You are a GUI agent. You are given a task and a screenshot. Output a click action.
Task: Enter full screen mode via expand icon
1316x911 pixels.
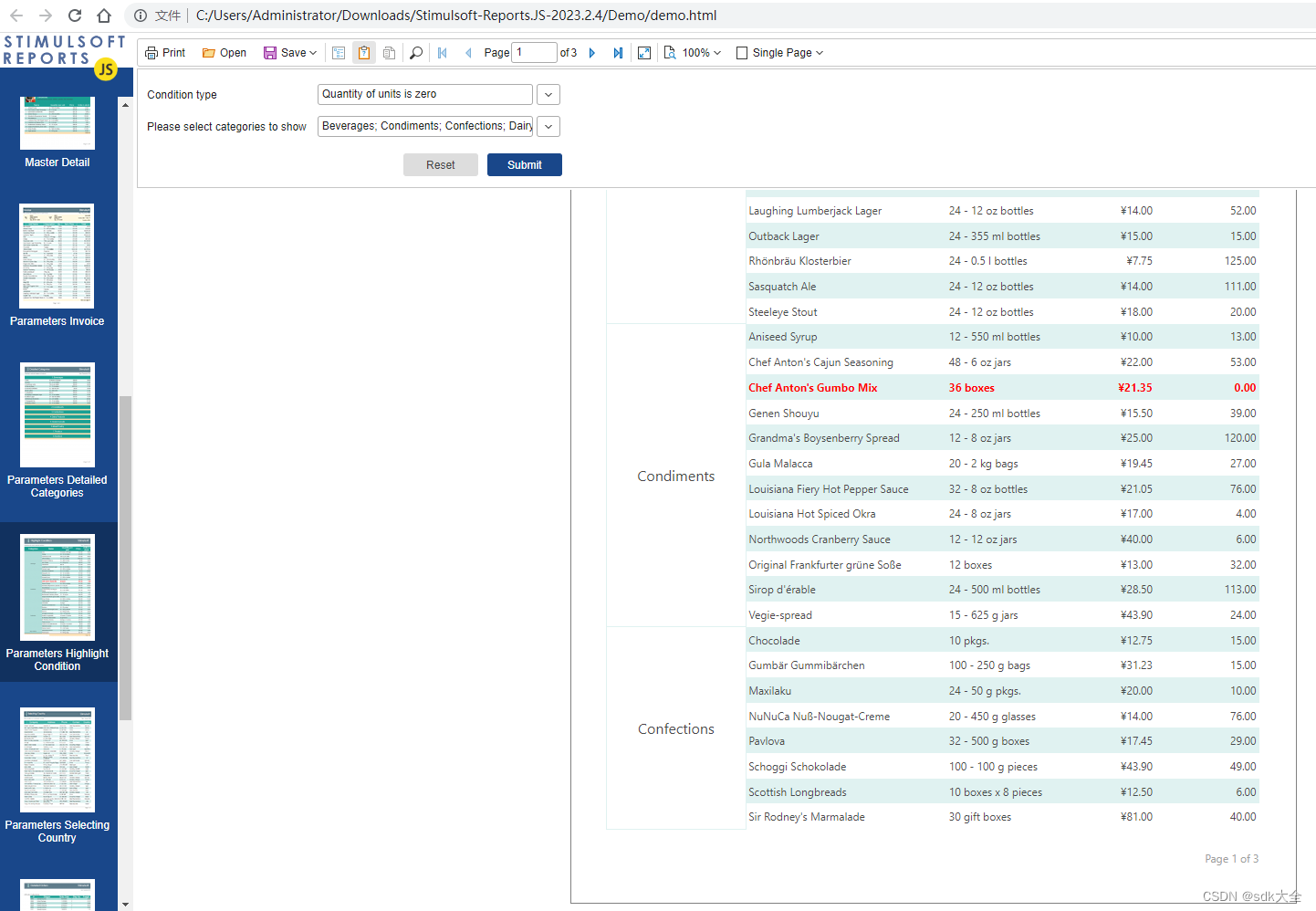(644, 52)
